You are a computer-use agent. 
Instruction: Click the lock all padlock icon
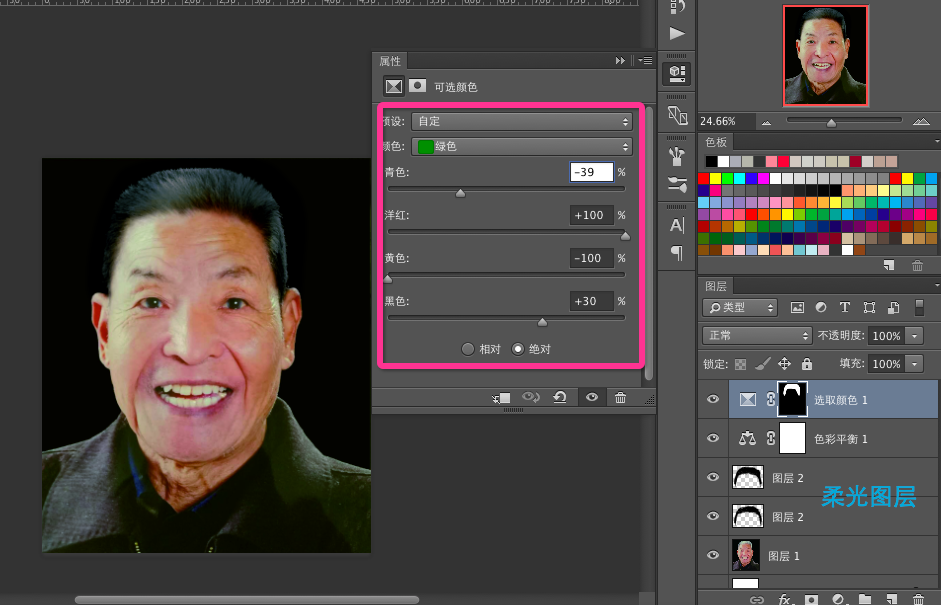click(807, 364)
